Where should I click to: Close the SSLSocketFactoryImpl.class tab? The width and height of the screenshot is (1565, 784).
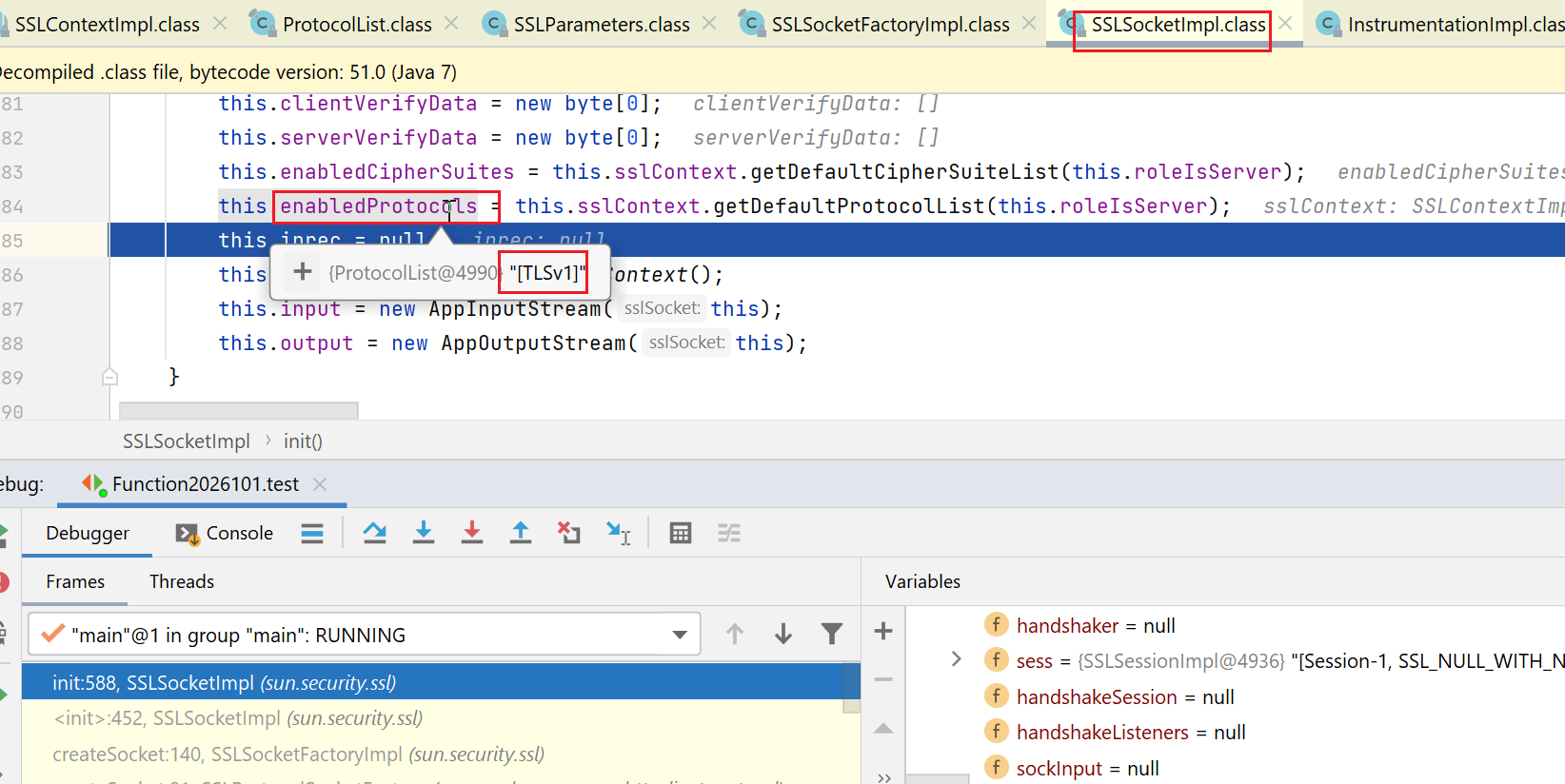click(x=1029, y=24)
